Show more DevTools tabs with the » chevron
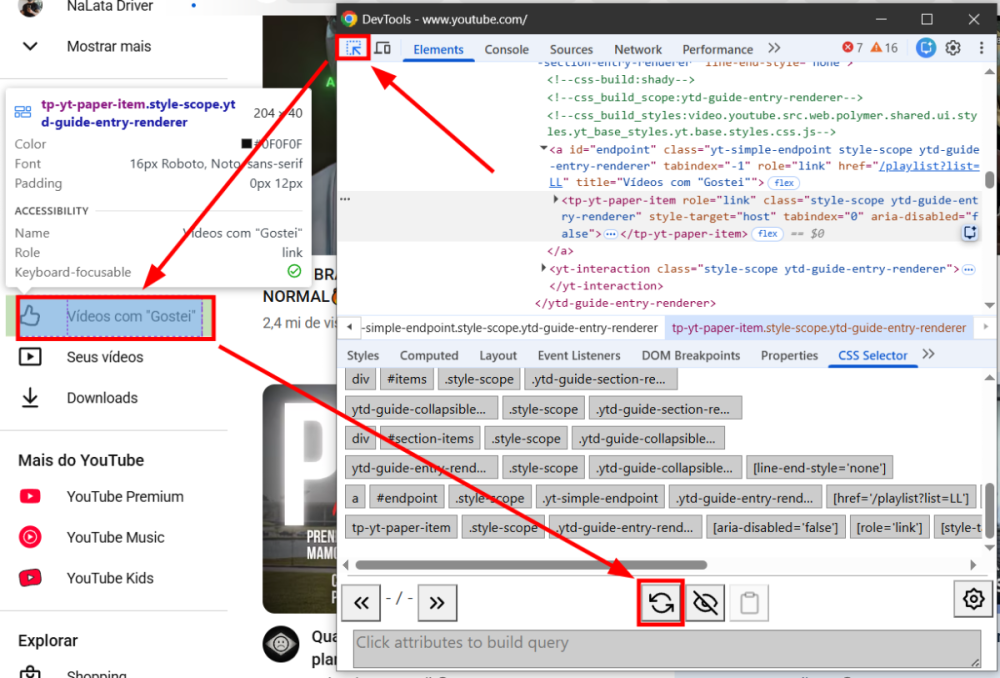The width and height of the screenshot is (1000, 678). click(774, 48)
